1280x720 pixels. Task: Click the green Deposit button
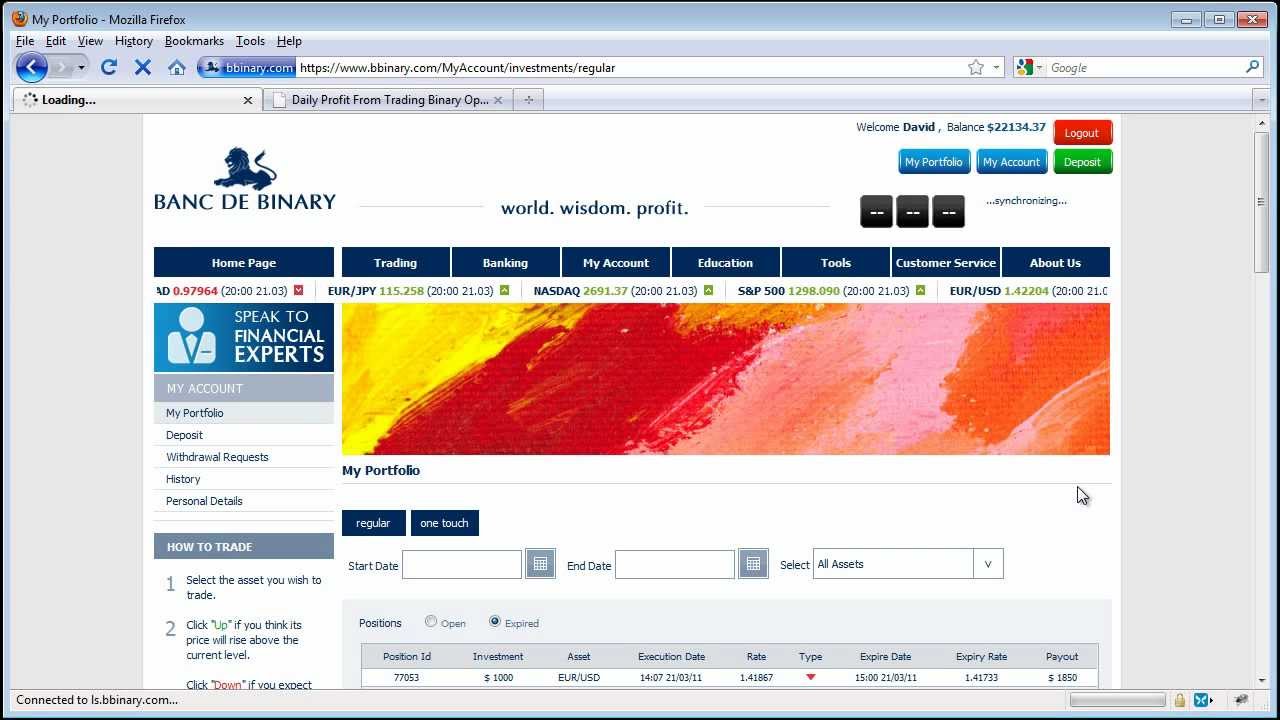pyautogui.click(x=1082, y=162)
